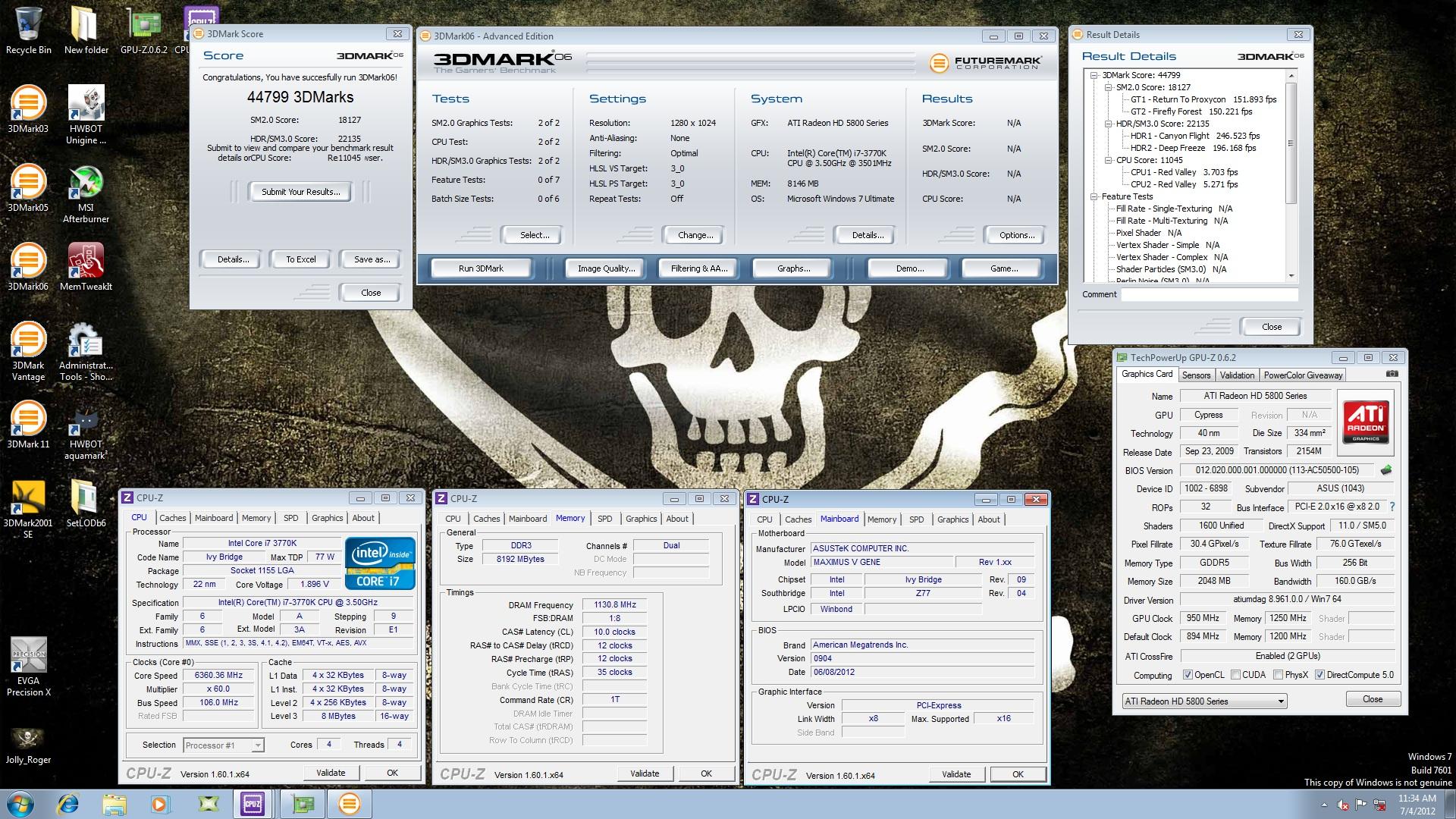Screen dimensions: 1456x819
Task: Select HDR2 - Deep Freeze row
Action: coord(1193,148)
